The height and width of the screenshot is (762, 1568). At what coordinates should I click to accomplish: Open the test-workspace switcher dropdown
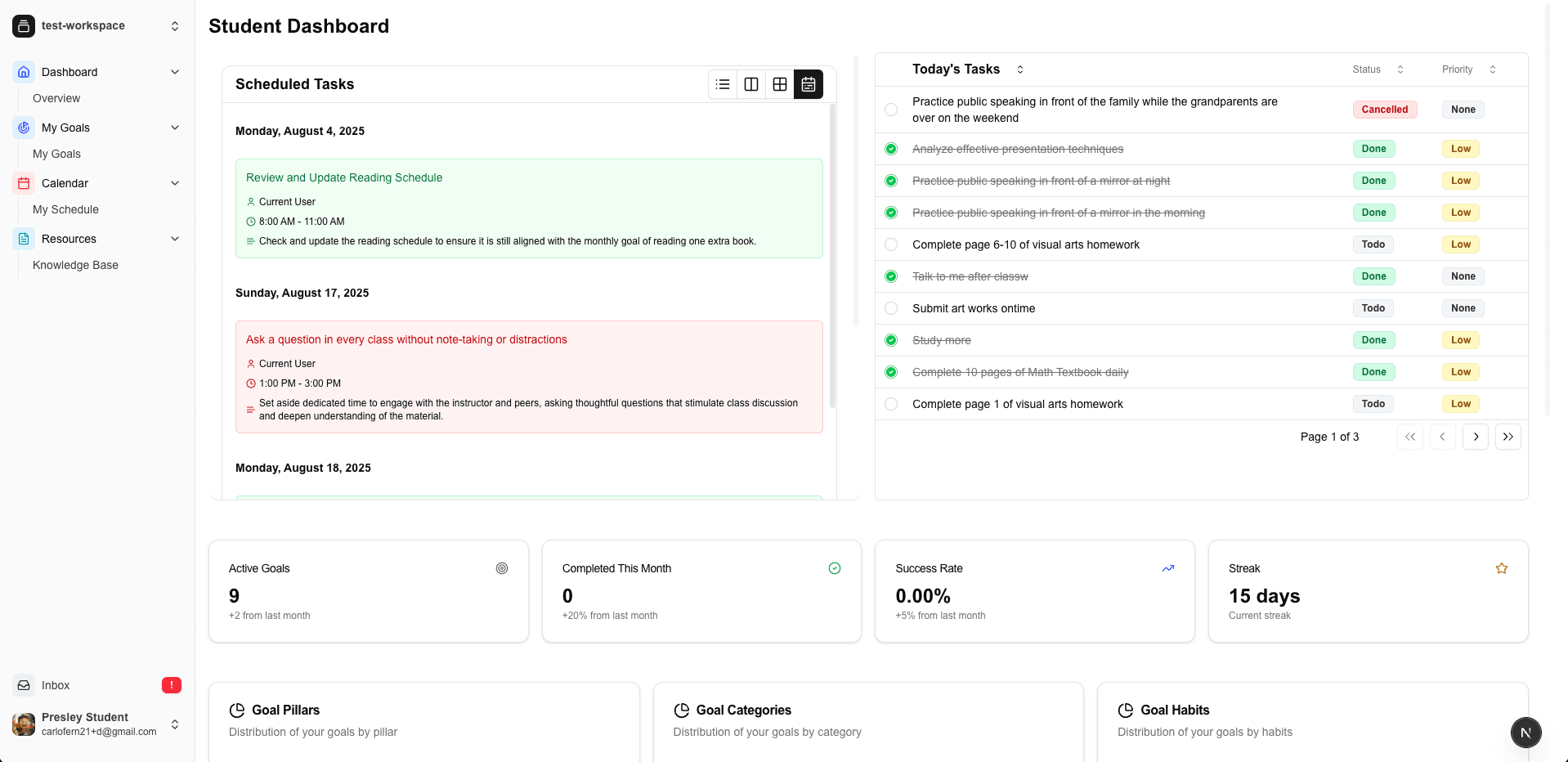tap(175, 26)
